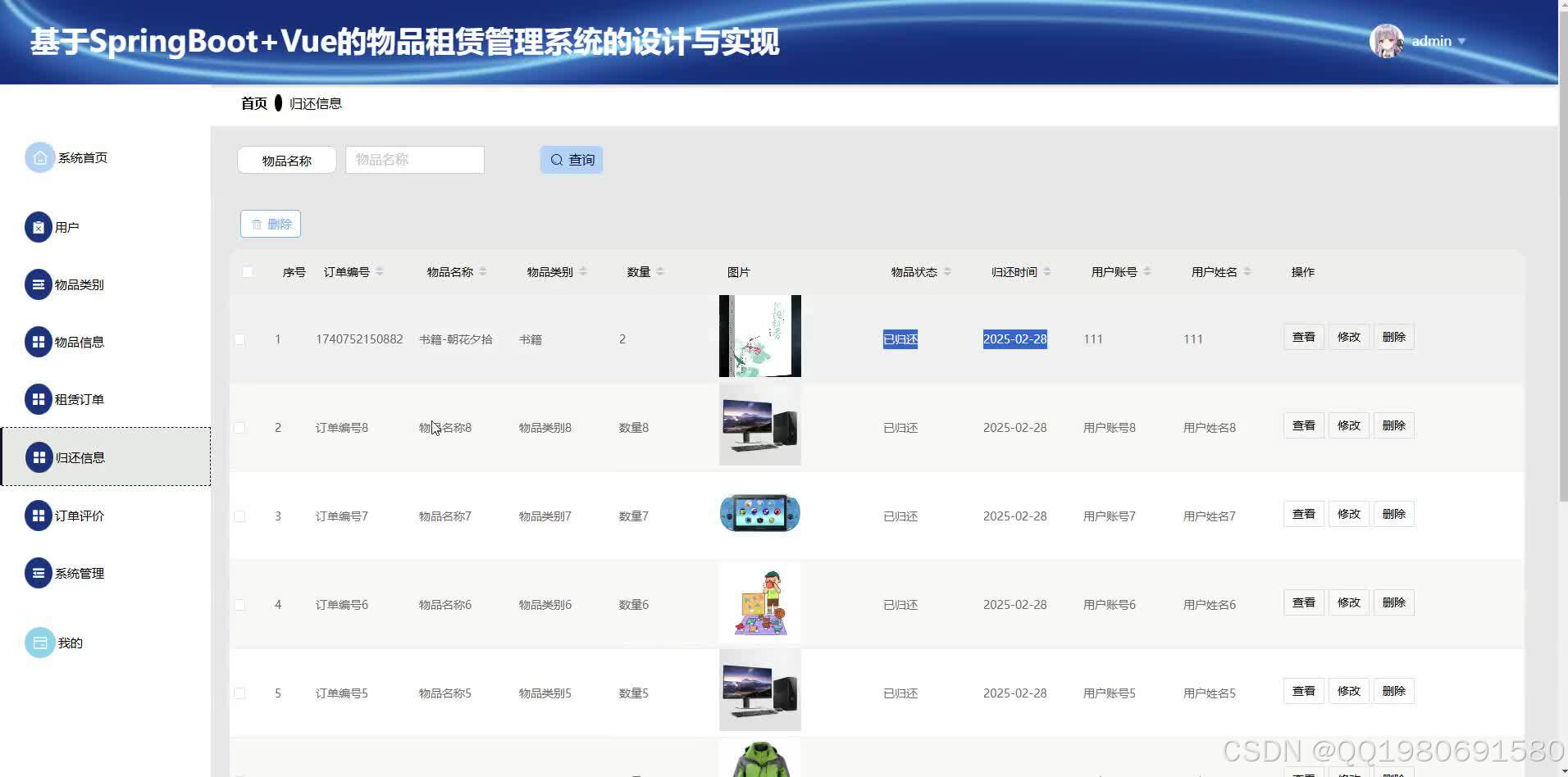Select the 租赁订单 rental orders icon
The image size is (1568, 777).
point(39,399)
